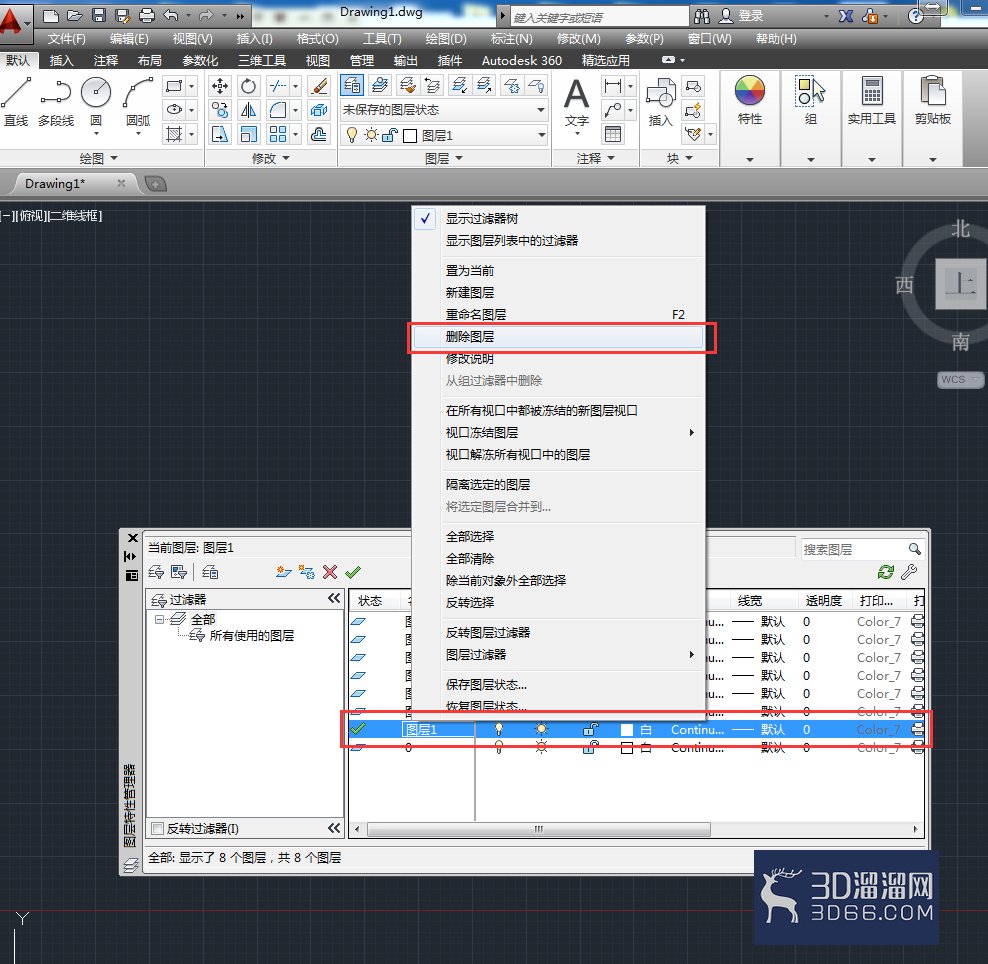Toggle the lock for layer 0 row
This screenshot has height=964, width=988.
(590, 748)
